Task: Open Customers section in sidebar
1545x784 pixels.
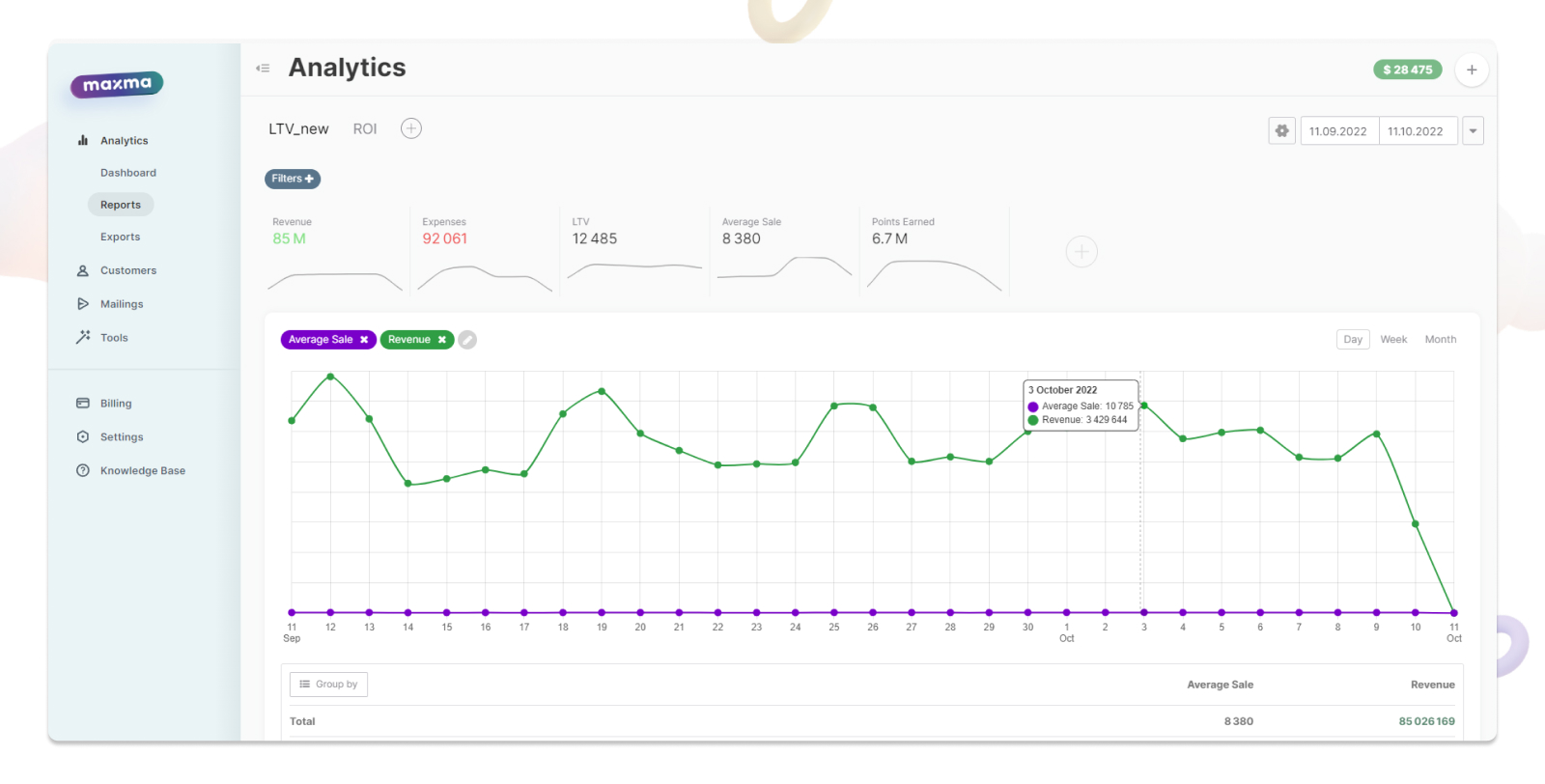Action: click(127, 271)
